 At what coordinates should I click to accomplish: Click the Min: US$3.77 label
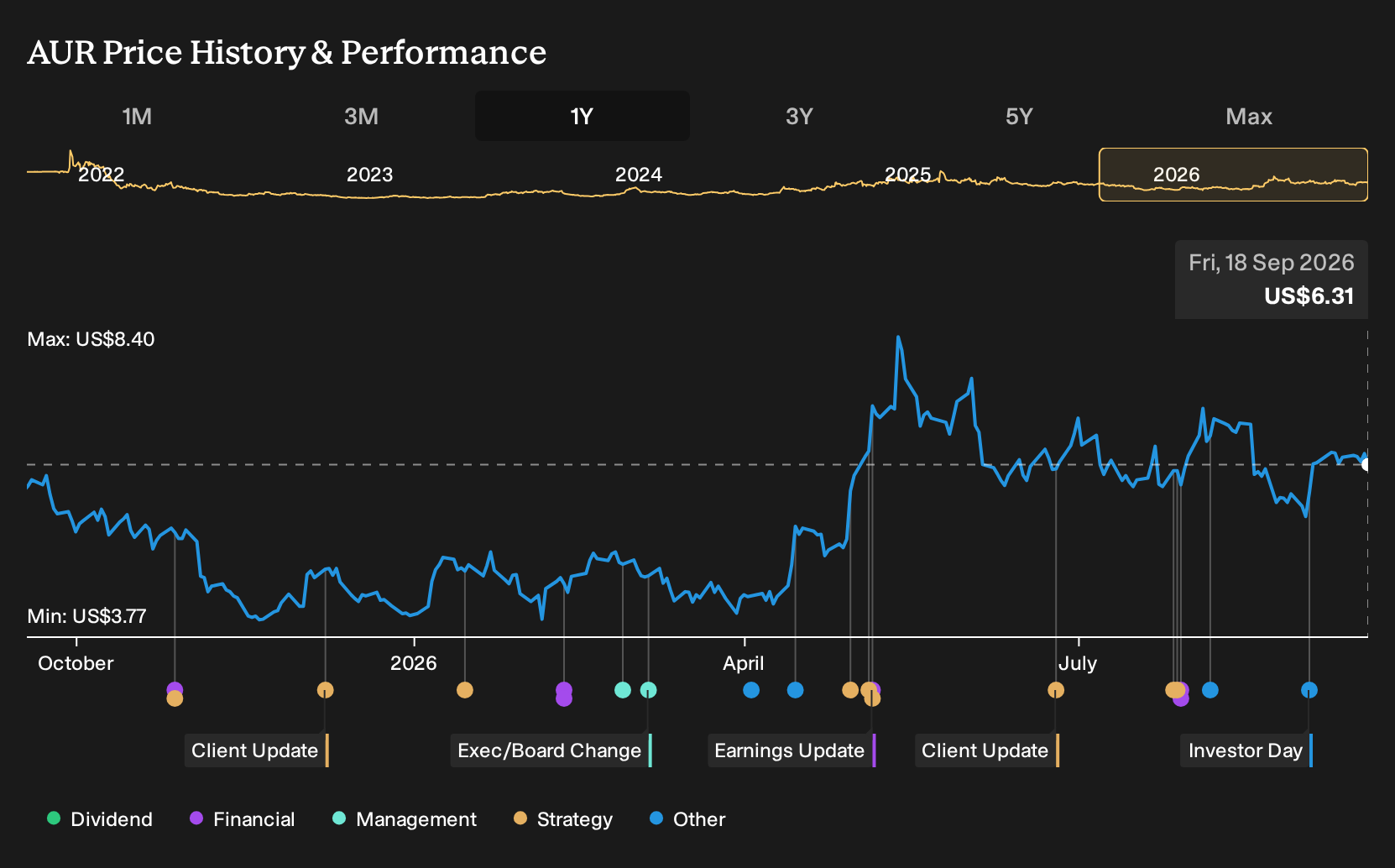tap(87, 616)
